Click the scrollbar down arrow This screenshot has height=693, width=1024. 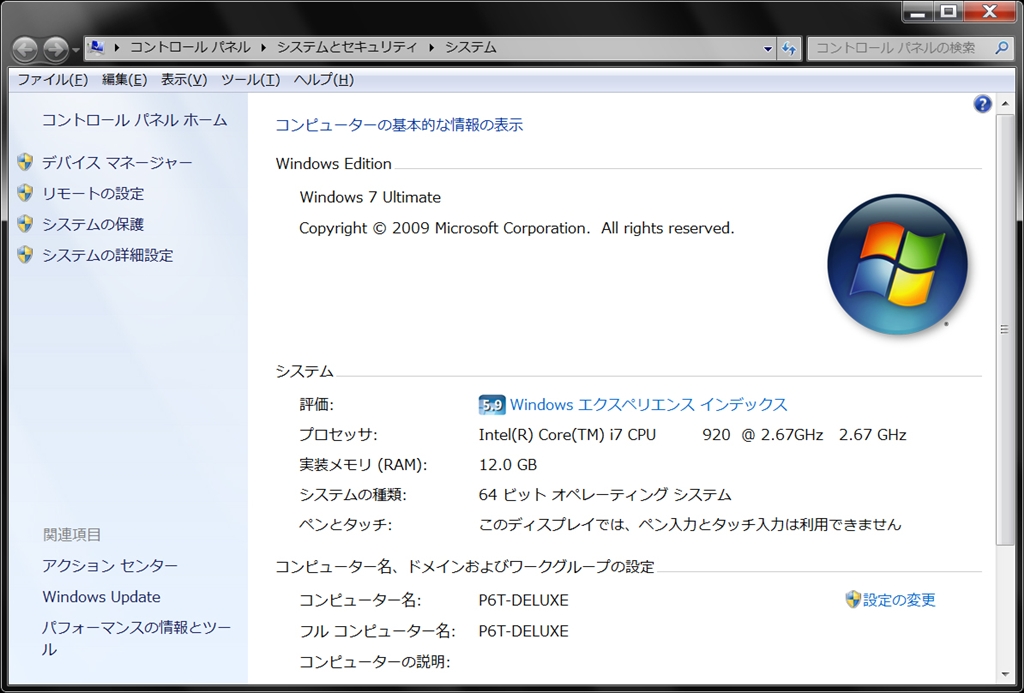click(1004, 674)
